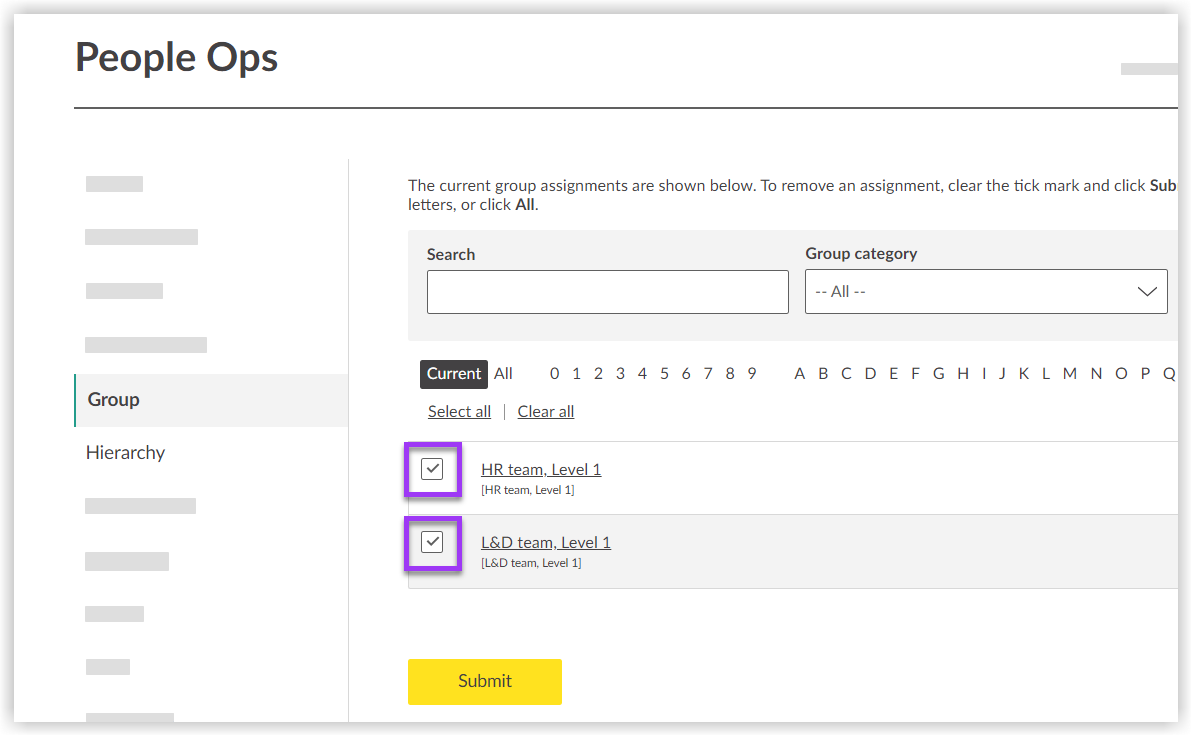Filter groups by the letter A
The height and width of the screenshot is (736, 1192).
click(799, 372)
